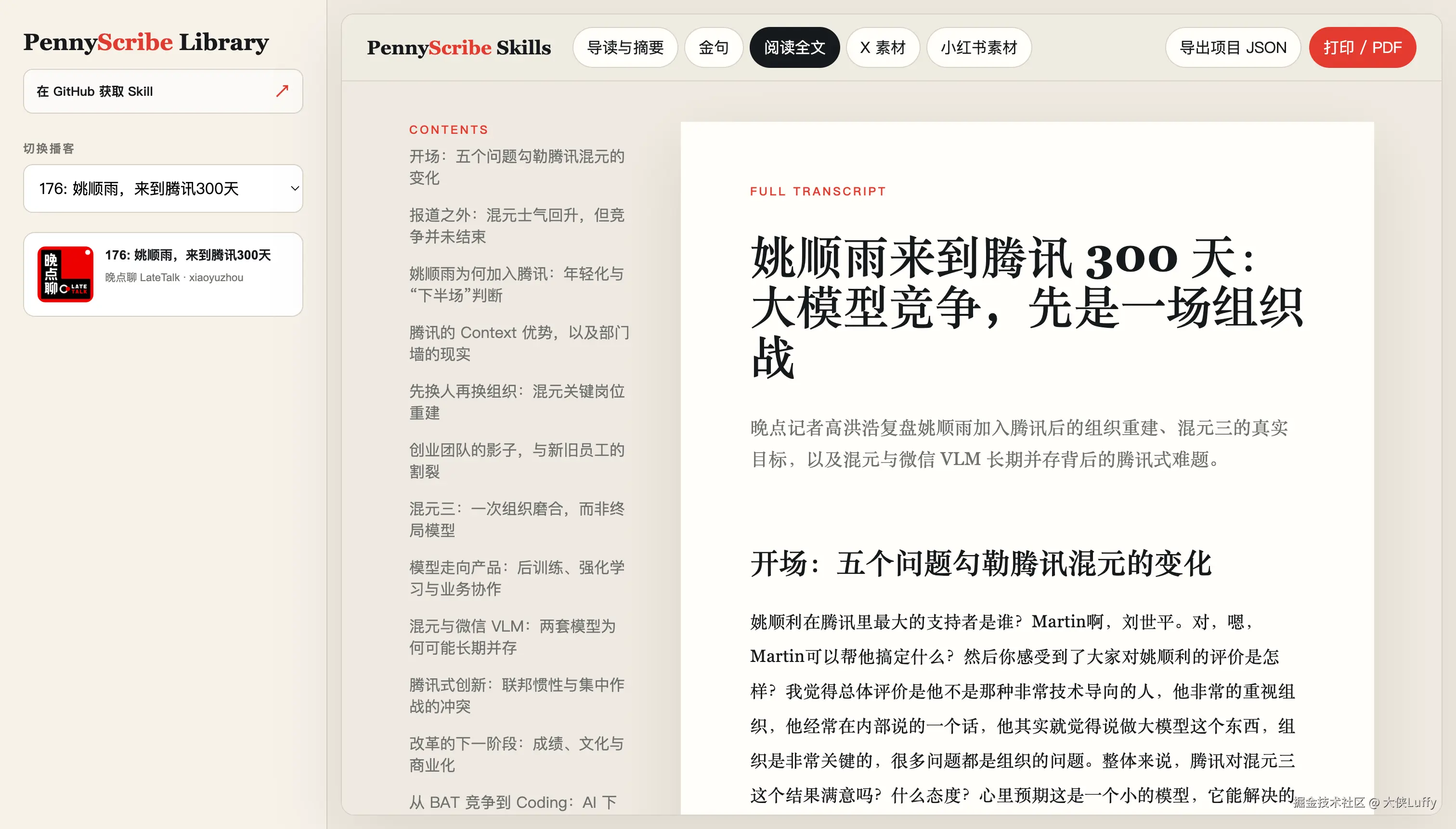Expand the podcast switcher dropdown chevron
This screenshot has height=829, width=1456.
coord(294,188)
